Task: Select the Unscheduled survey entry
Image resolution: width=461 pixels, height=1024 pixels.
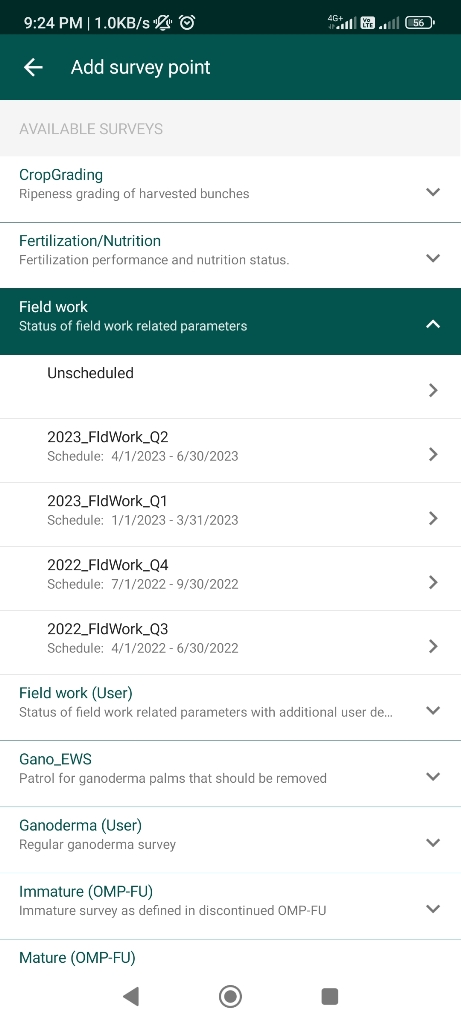Action: click(230, 387)
